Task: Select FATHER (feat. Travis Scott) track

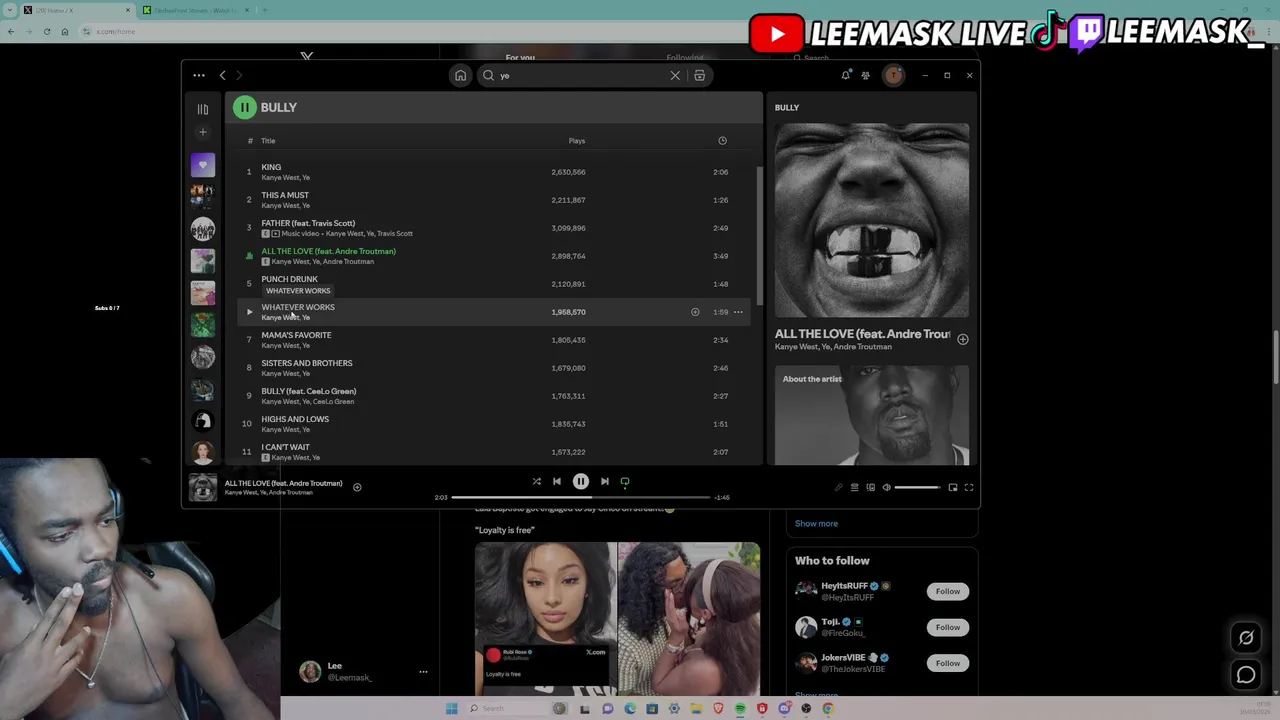Action: [308, 223]
